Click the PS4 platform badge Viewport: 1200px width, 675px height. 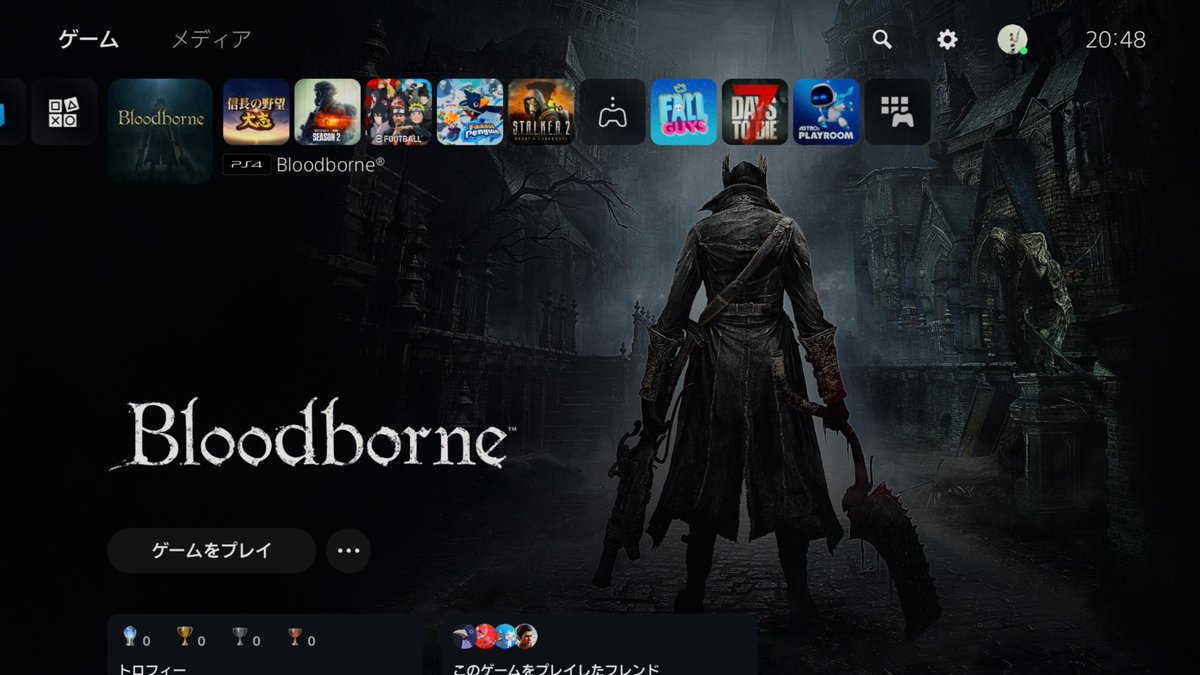246,165
